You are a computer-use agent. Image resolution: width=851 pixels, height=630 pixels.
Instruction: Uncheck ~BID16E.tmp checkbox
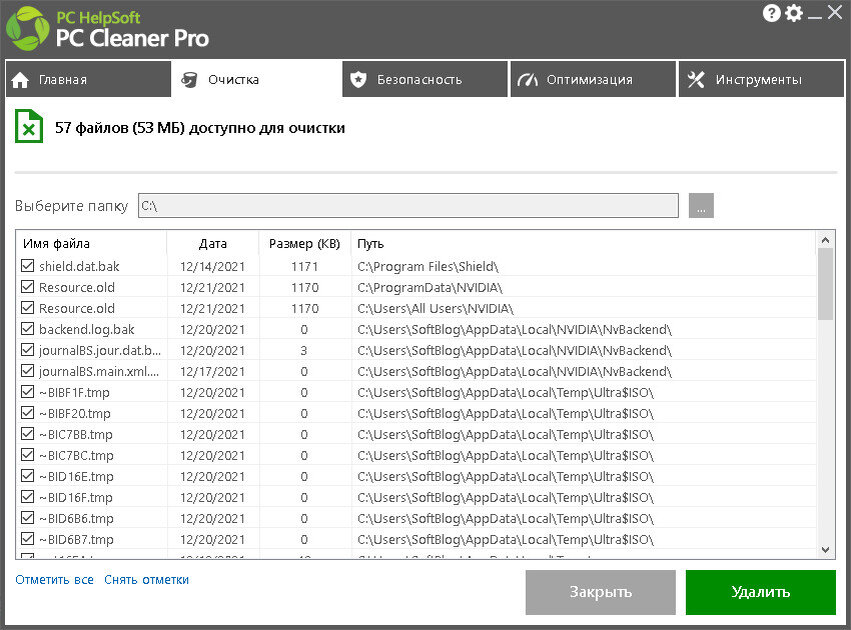[x=27, y=476]
